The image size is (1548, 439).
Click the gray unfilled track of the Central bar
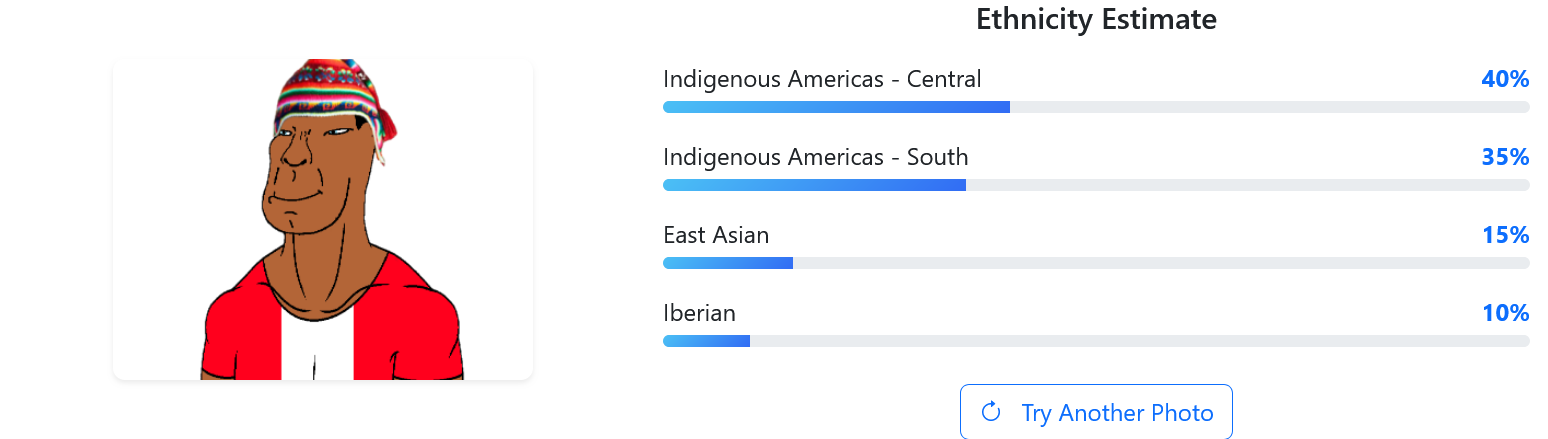click(x=1270, y=107)
